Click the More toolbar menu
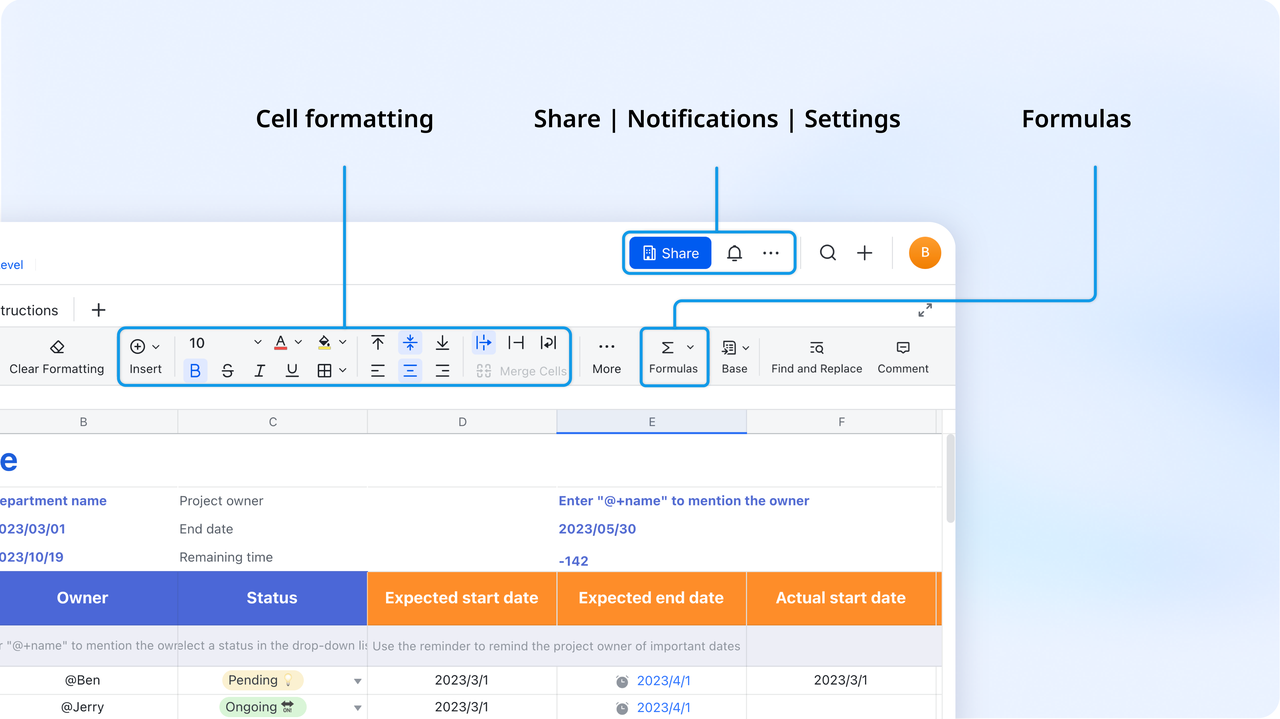The image size is (1280, 719). coord(606,355)
